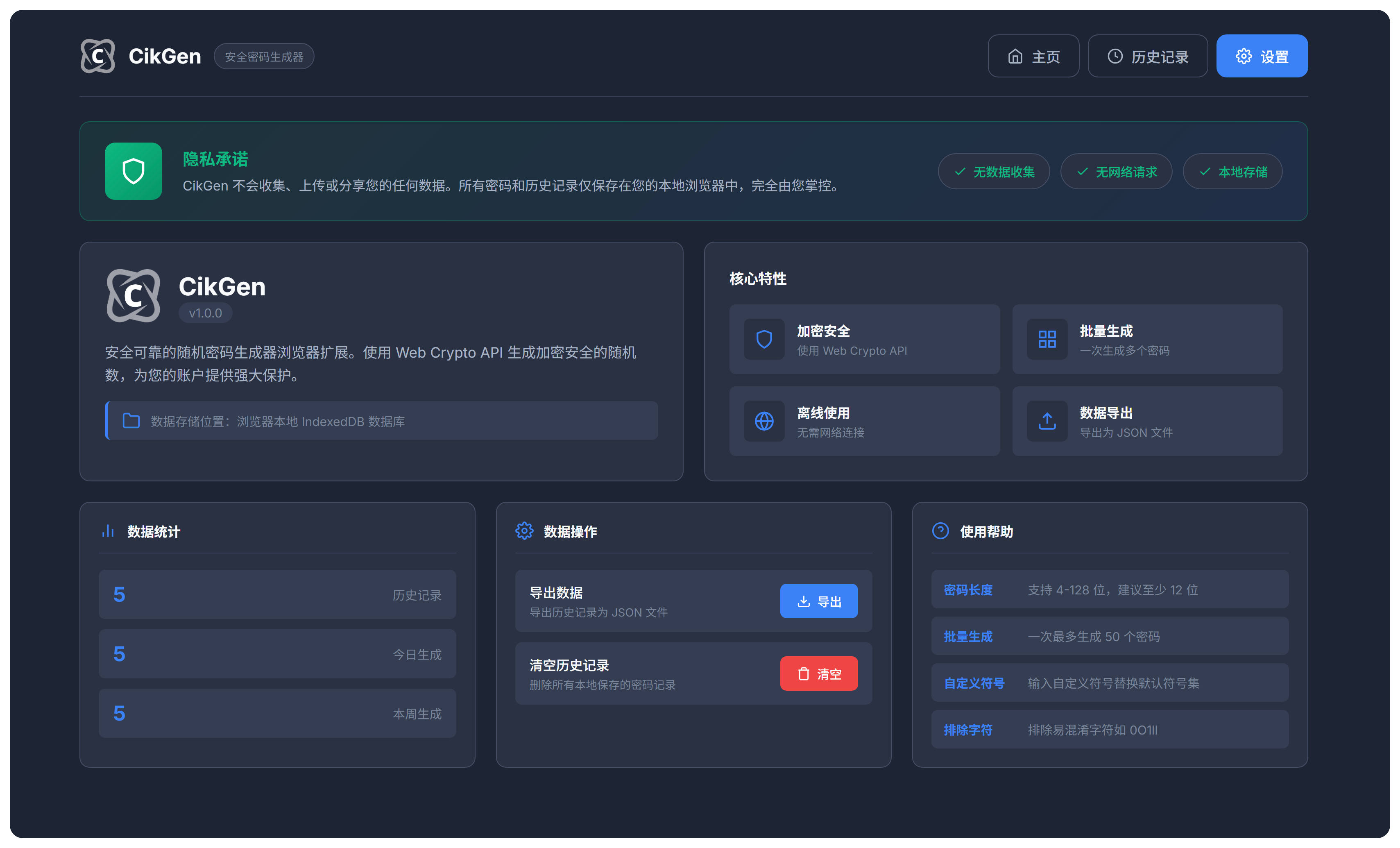Image resolution: width=1400 pixels, height=848 pixels.
Task: Click the 导出 export button
Action: pyautogui.click(x=819, y=601)
